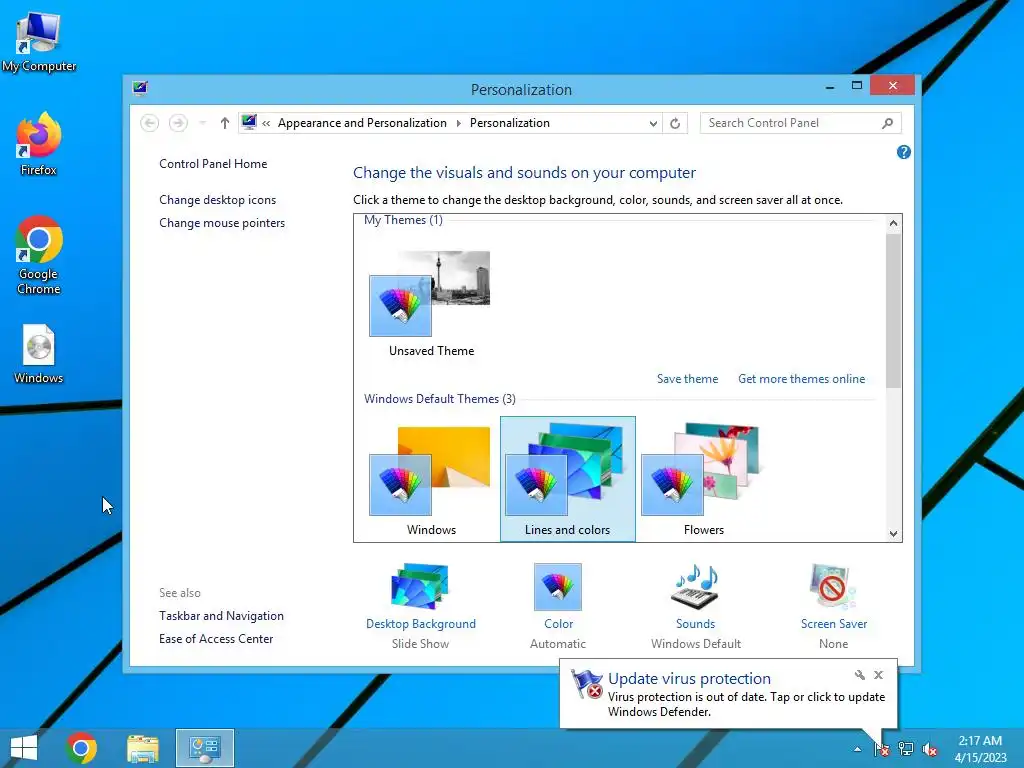Image resolution: width=1024 pixels, height=768 pixels.
Task: Click Get more themes online
Action: 801,379
